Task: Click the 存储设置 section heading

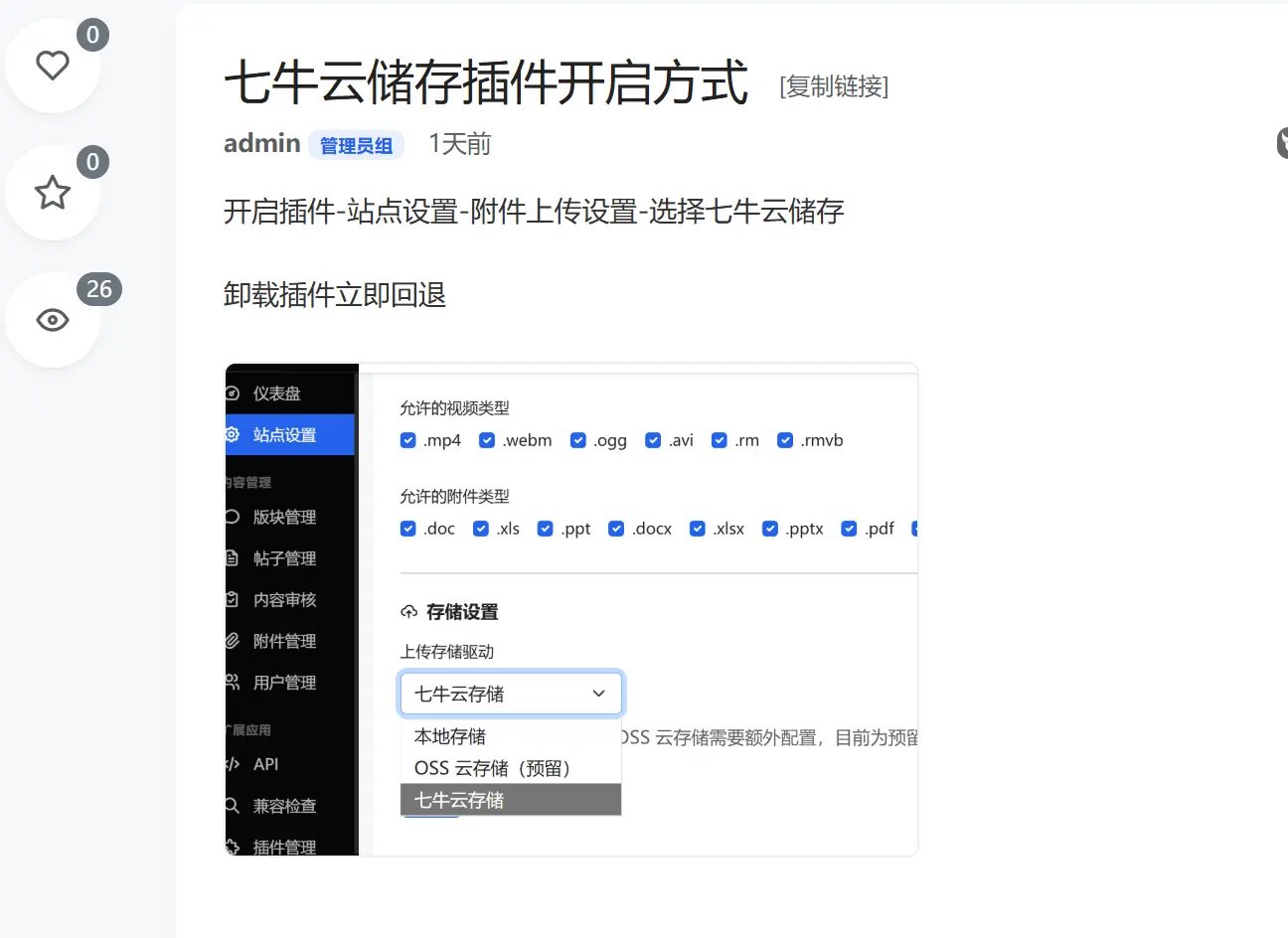Action: [462, 612]
